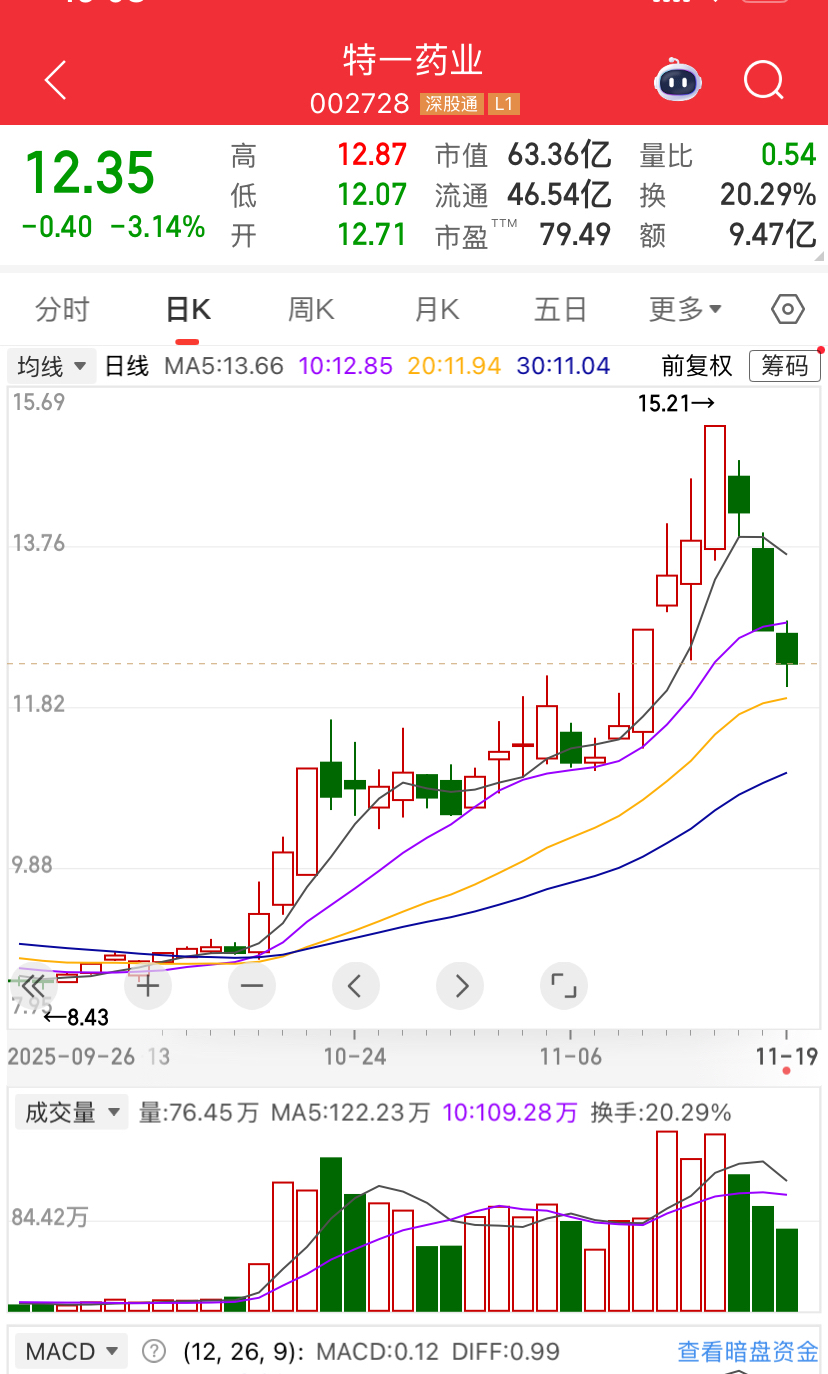
Task: Tap the purple 10:12.85 MA label
Action: coord(346,366)
